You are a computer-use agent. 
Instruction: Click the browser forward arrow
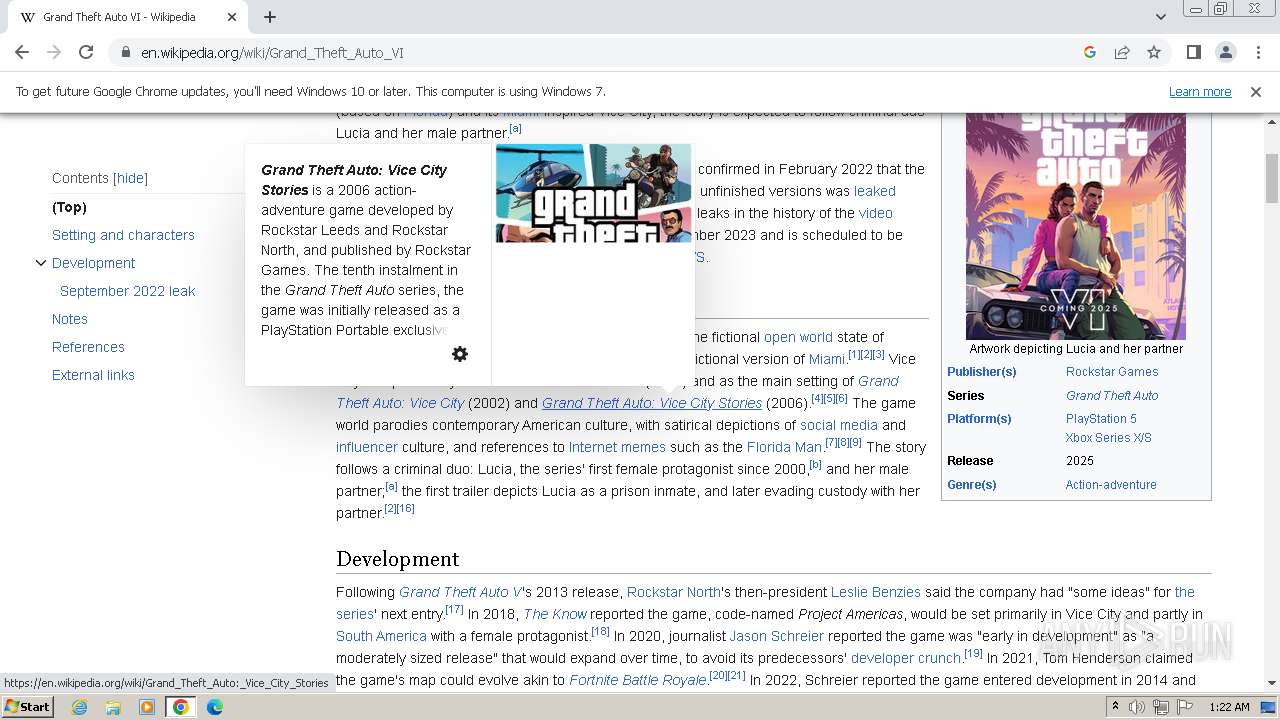tap(54, 52)
